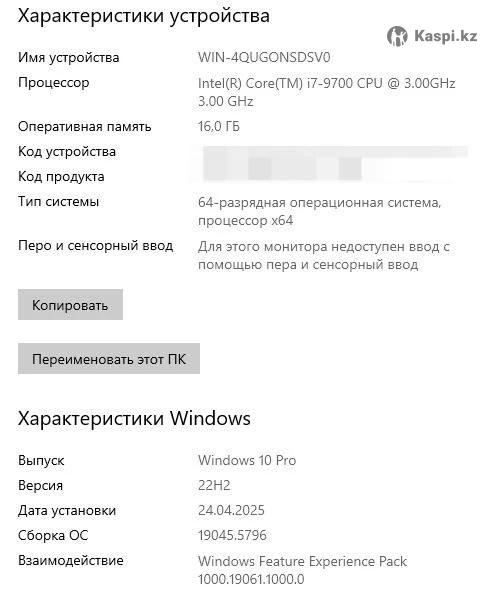Click the Windows 10 Pro edition value
The width and height of the screenshot is (497, 598).
(247, 460)
